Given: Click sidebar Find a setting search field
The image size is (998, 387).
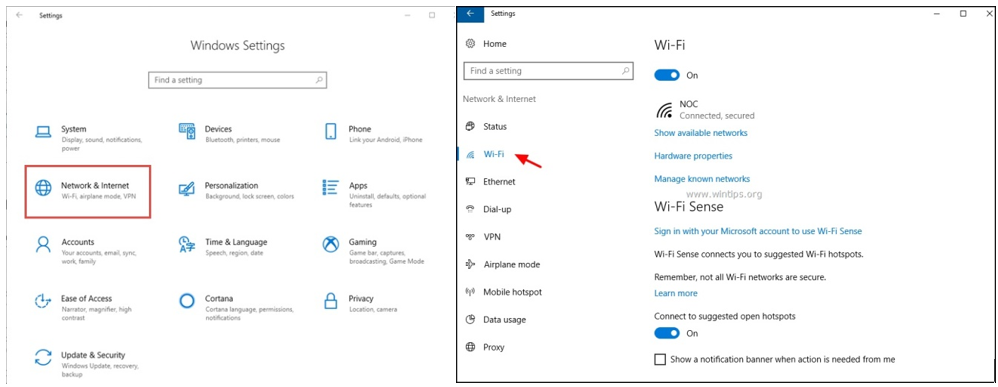Looking at the screenshot, I should click(549, 71).
